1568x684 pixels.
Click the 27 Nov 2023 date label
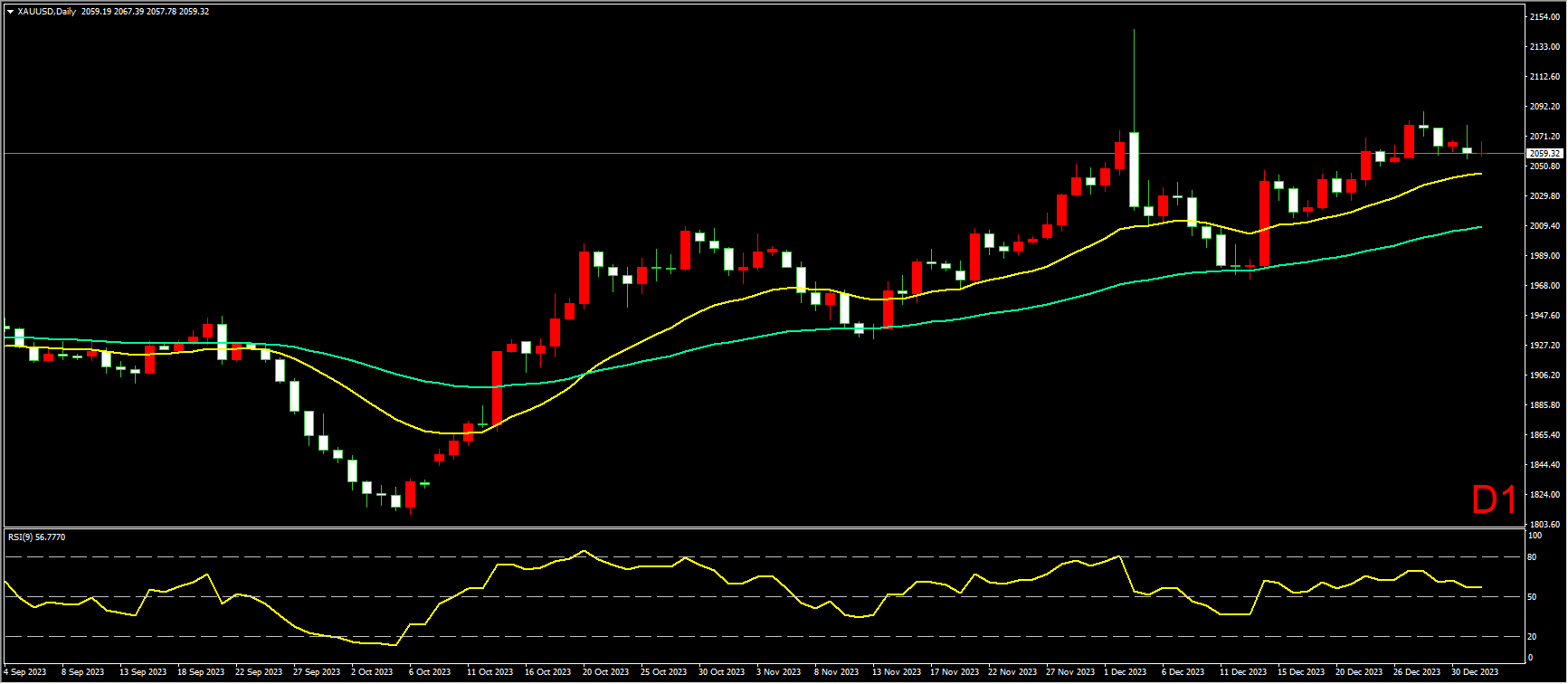point(1069,672)
